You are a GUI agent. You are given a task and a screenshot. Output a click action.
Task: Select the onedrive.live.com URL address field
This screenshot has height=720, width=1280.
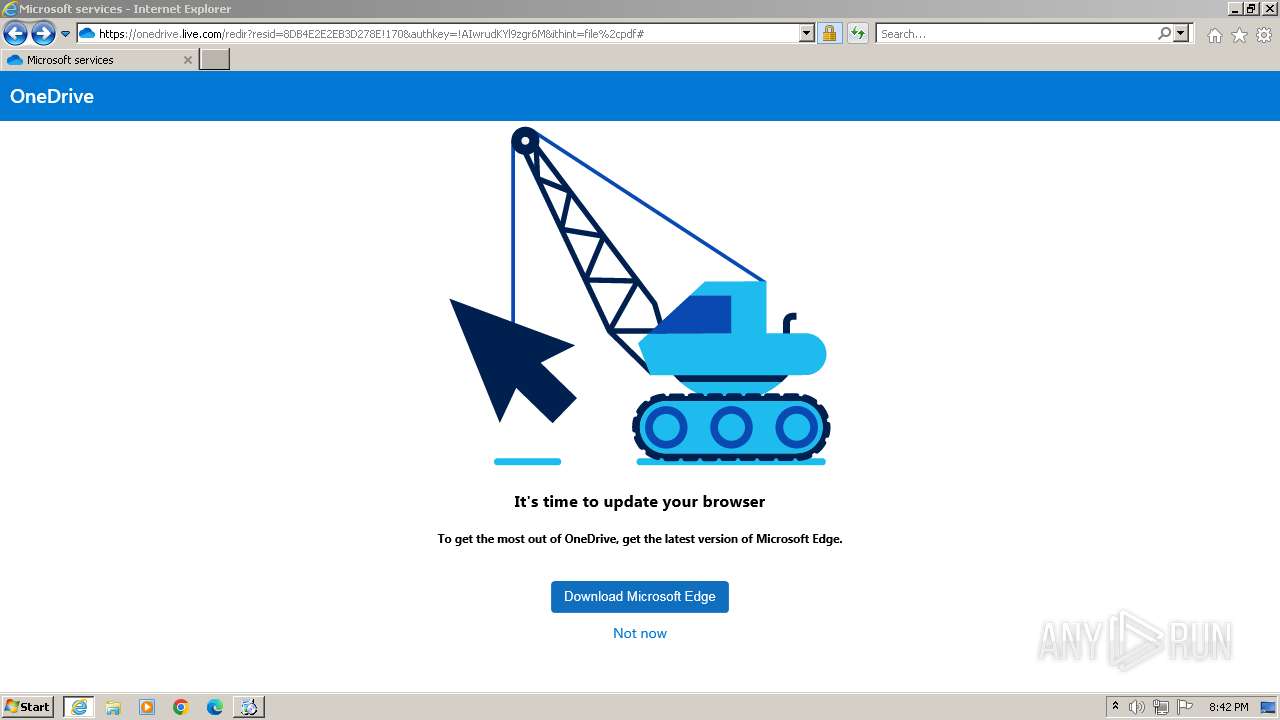(446, 33)
